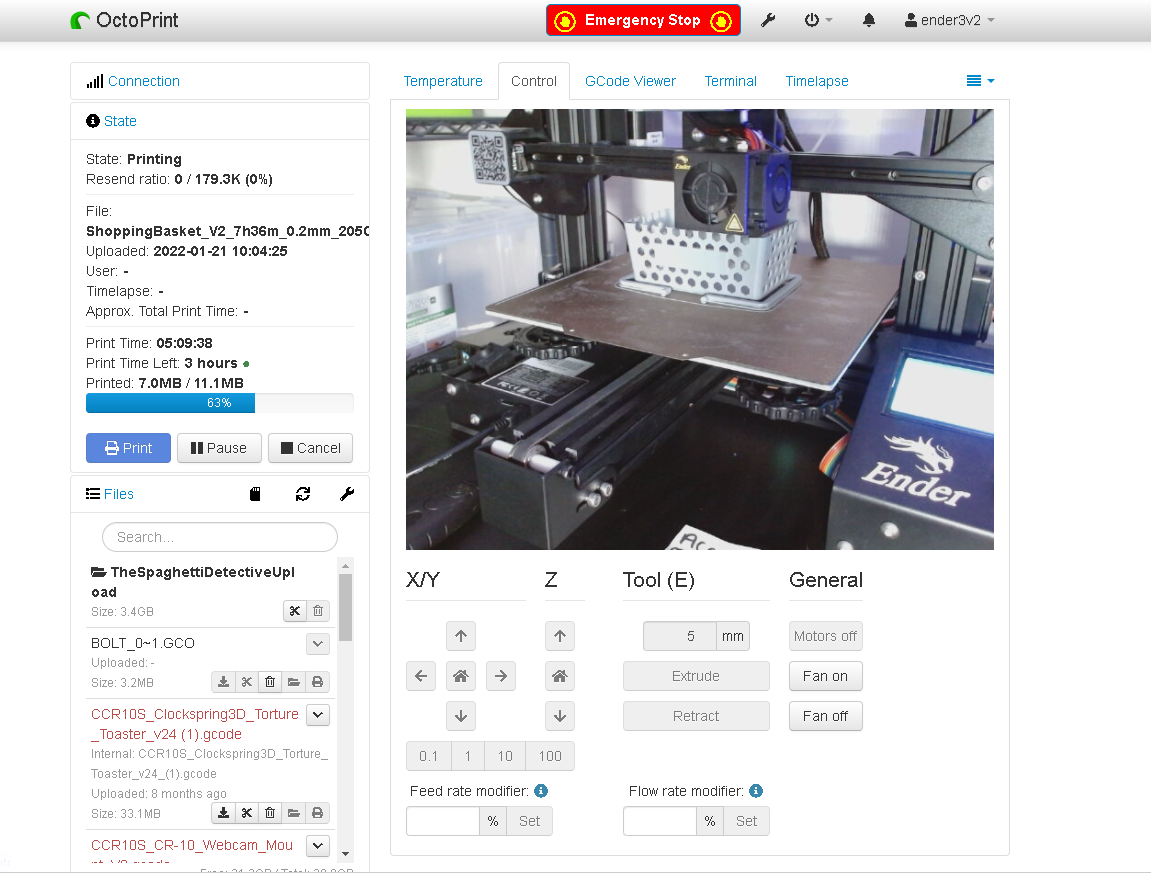Select 0.1 mm jog distance
The height and width of the screenshot is (876, 1151).
coord(429,756)
